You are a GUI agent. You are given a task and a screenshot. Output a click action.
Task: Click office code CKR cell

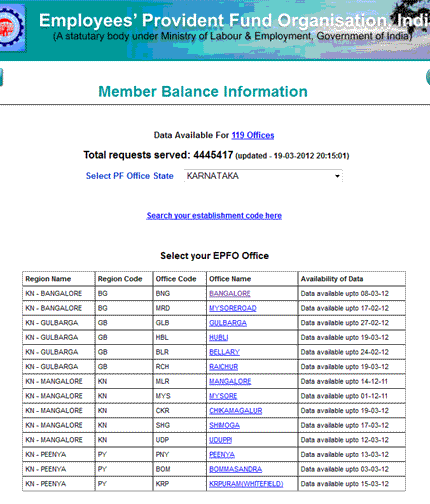point(180,411)
